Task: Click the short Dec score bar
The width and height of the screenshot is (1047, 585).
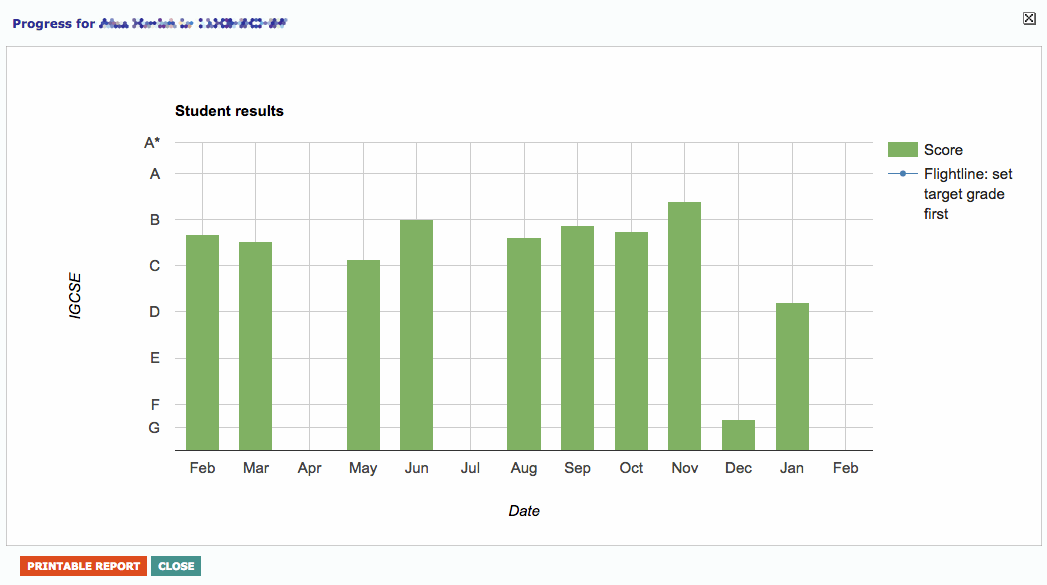Action: point(738,435)
